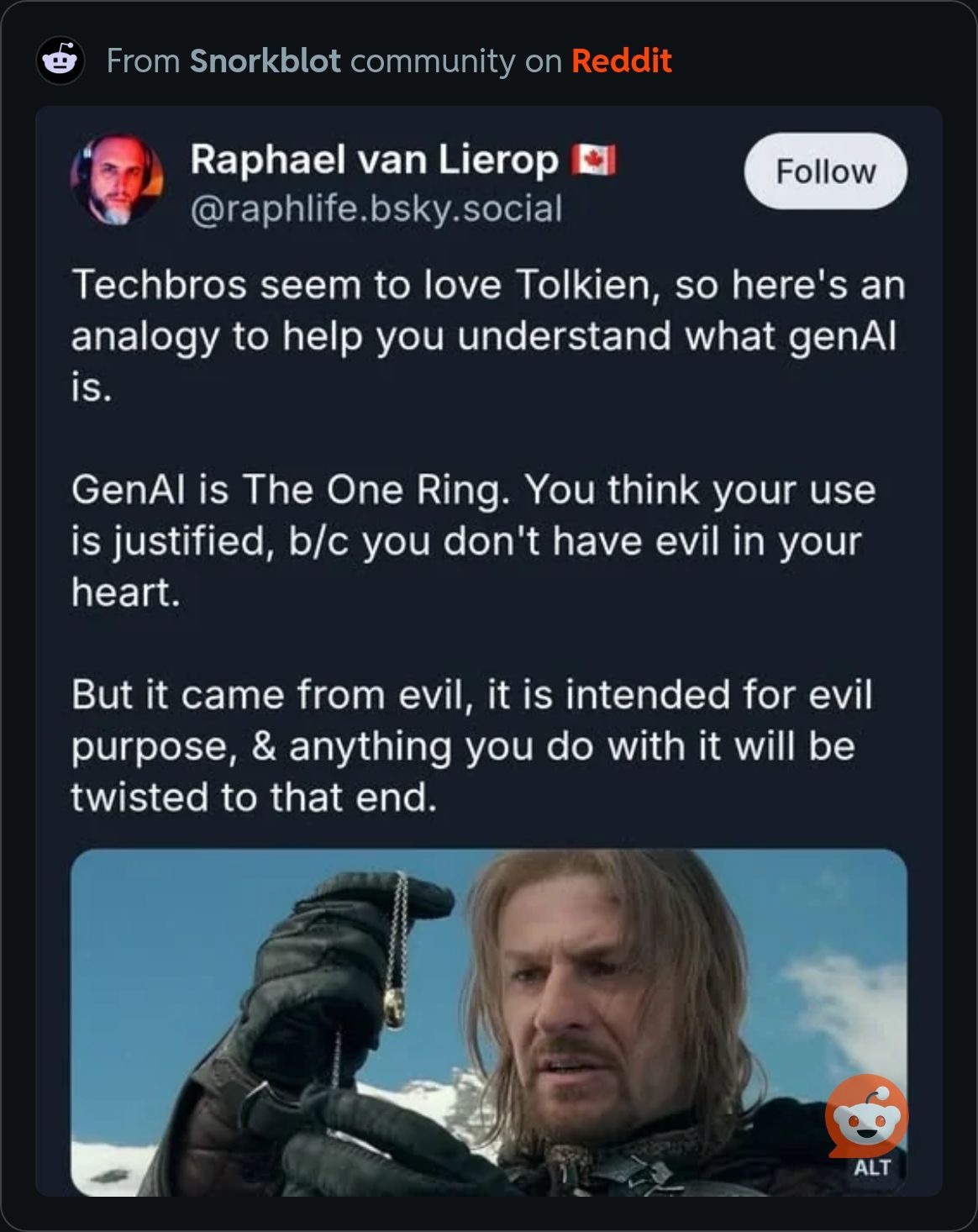Open Raphael van Lierop's profile avatar

[x=117, y=180]
